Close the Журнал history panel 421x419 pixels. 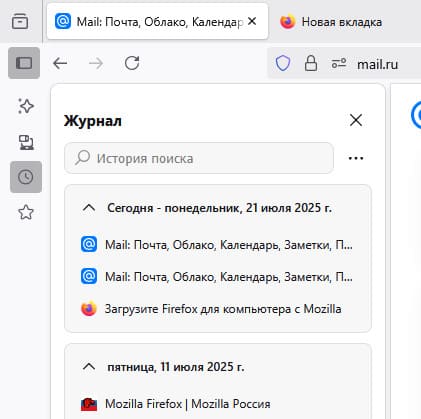[x=356, y=120]
